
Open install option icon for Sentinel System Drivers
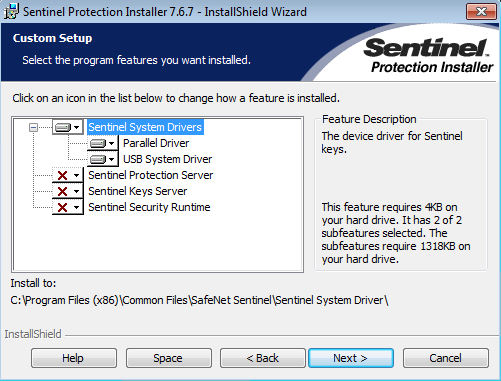68,127
